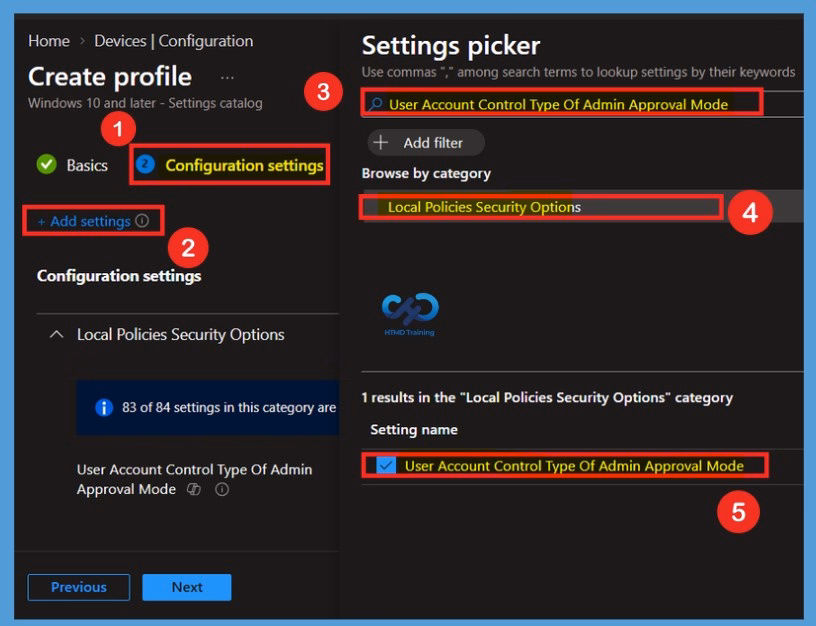The image size is (816, 626).
Task: Click the '83 of 84 settings' info banner
Action: point(208,407)
